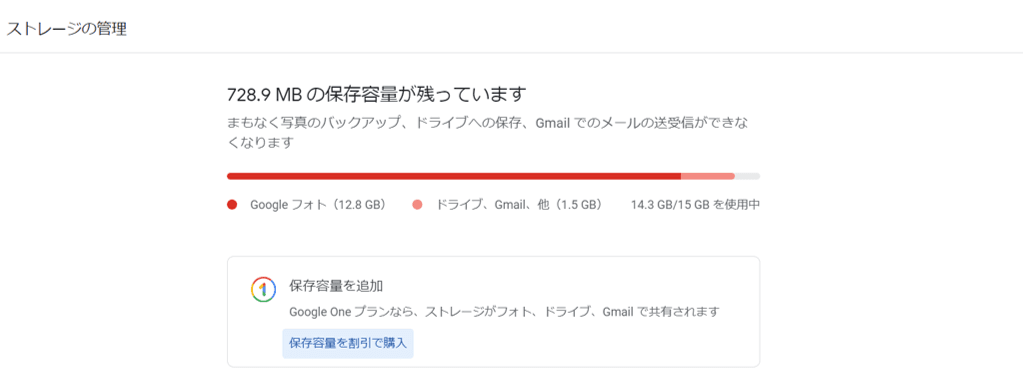
Task: Click the Google フォト（12.8 GB）label
Action: [x=318, y=205]
